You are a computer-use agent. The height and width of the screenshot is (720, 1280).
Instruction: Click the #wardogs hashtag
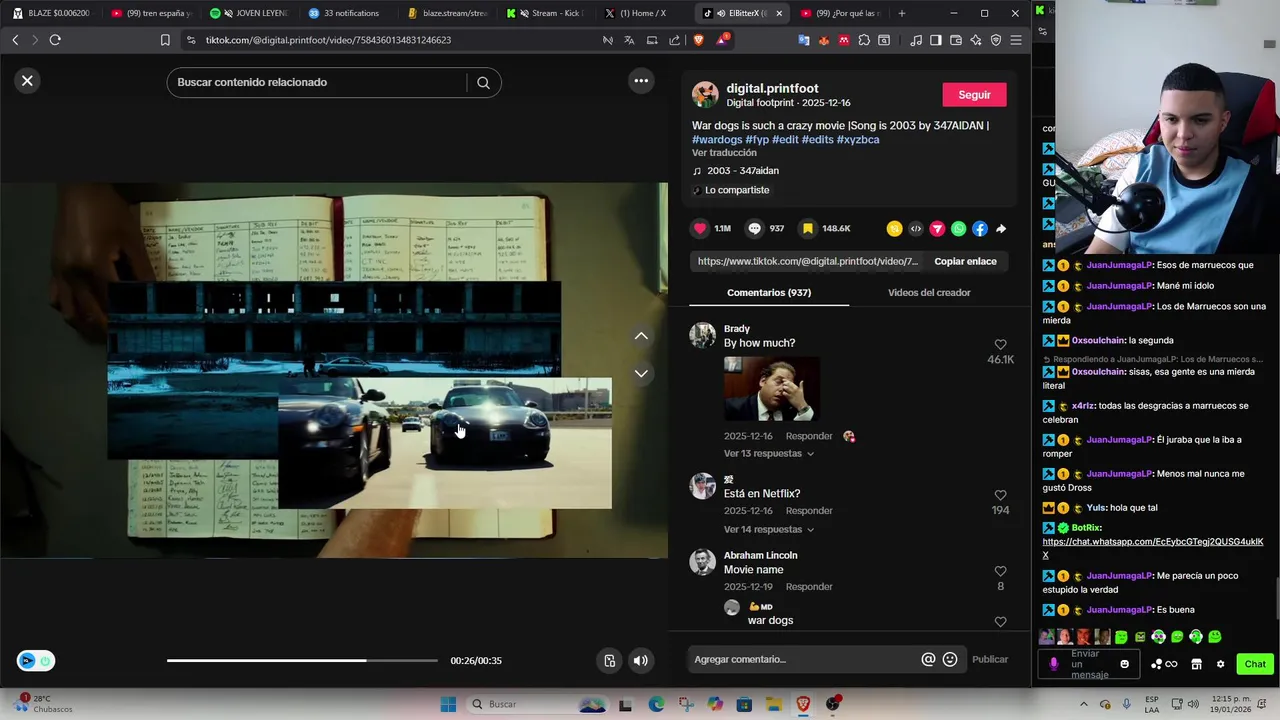coord(717,139)
